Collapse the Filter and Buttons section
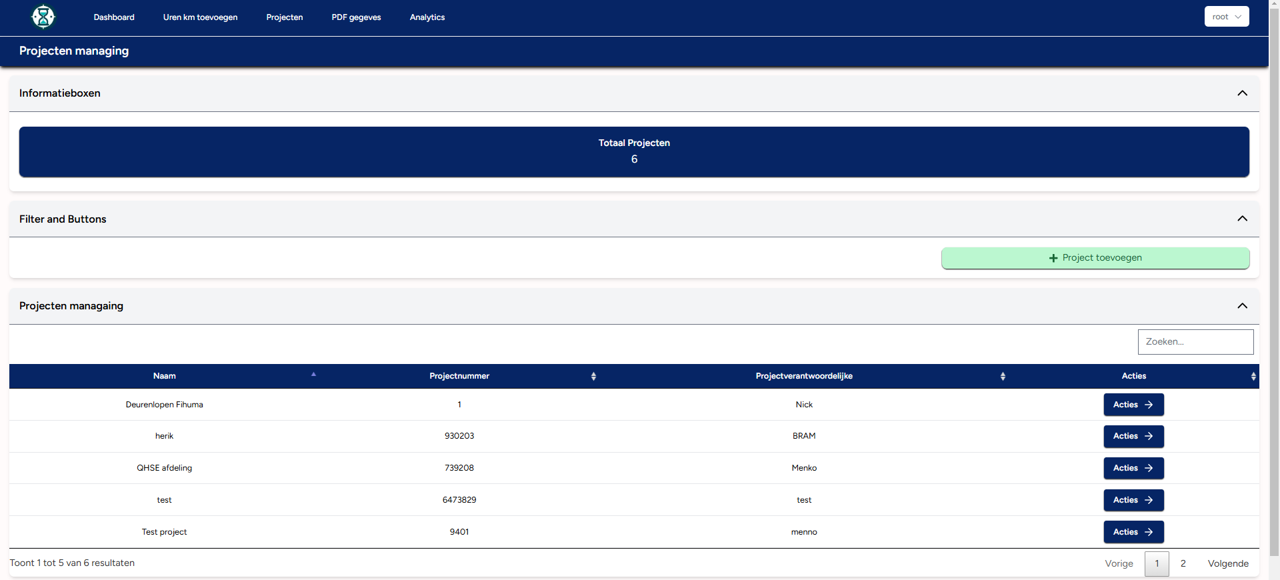 pos(1242,219)
